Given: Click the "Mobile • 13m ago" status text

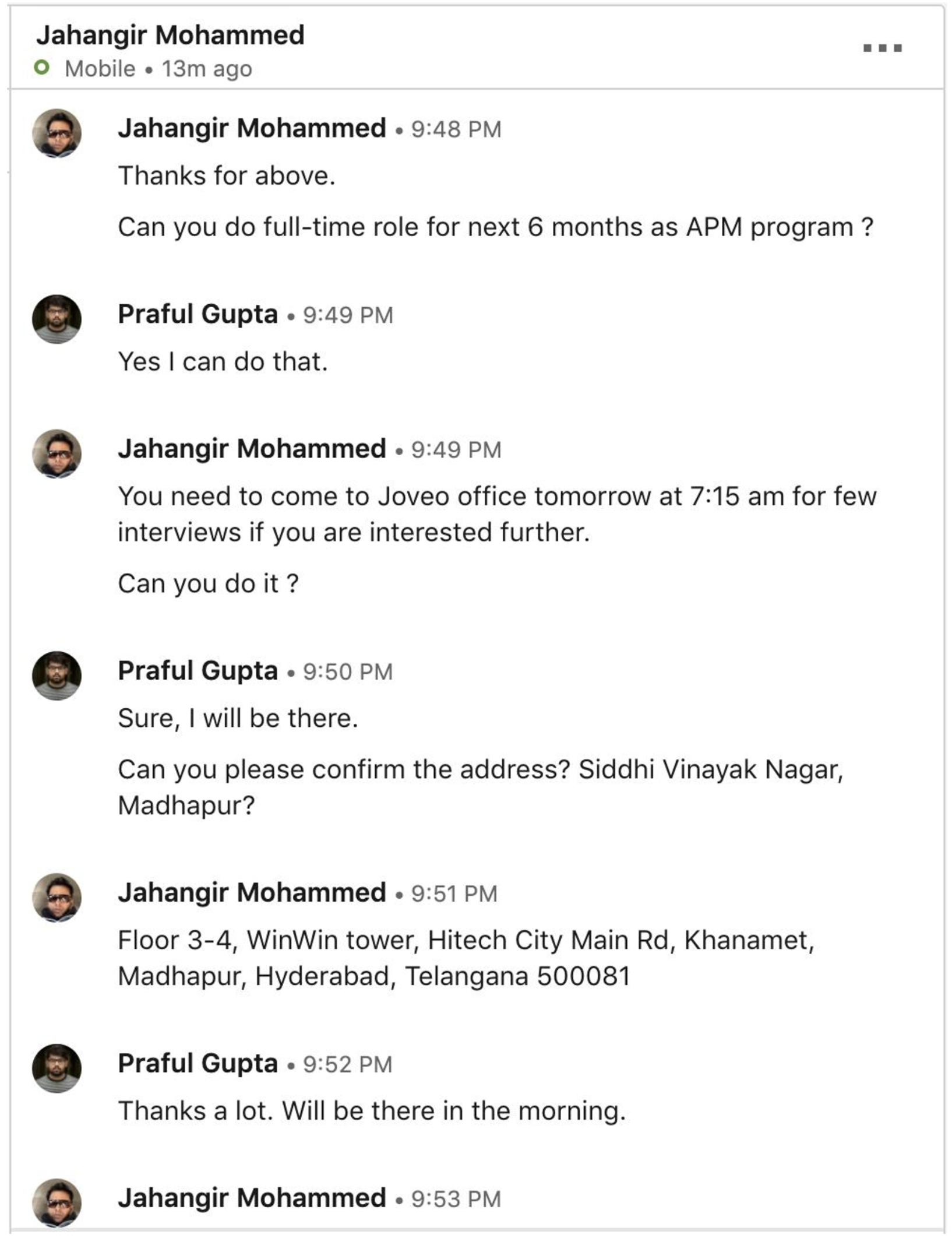Looking at the screenshot, I should (x=158, y=69).
